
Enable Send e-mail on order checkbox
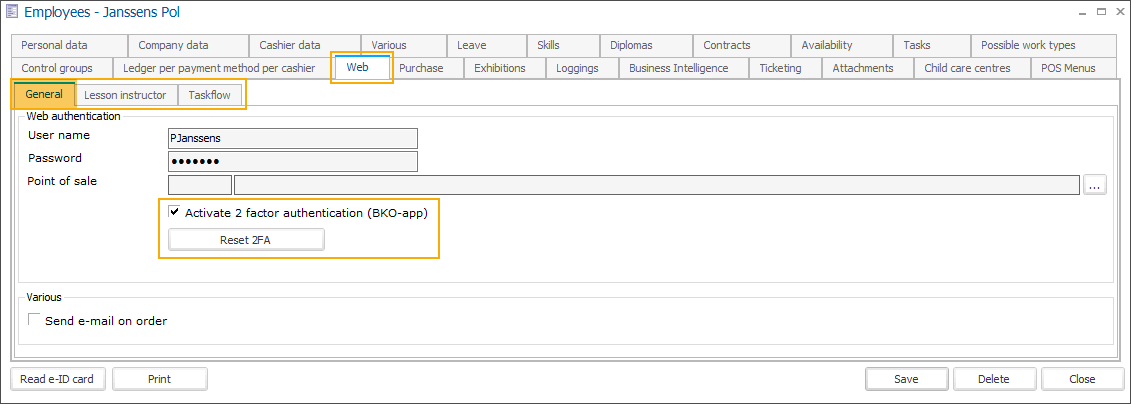pos(36,321)
